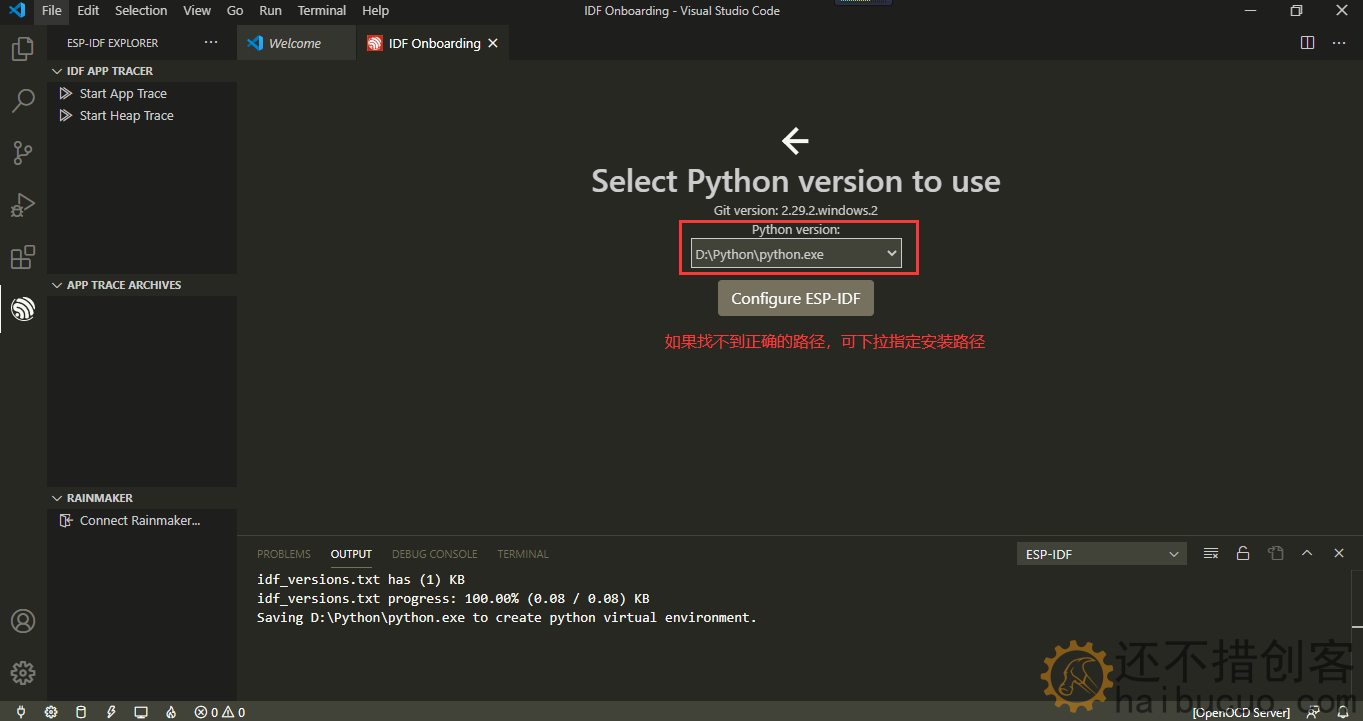
Task: Open the Search view in activity bar
Action: point(23,100)
